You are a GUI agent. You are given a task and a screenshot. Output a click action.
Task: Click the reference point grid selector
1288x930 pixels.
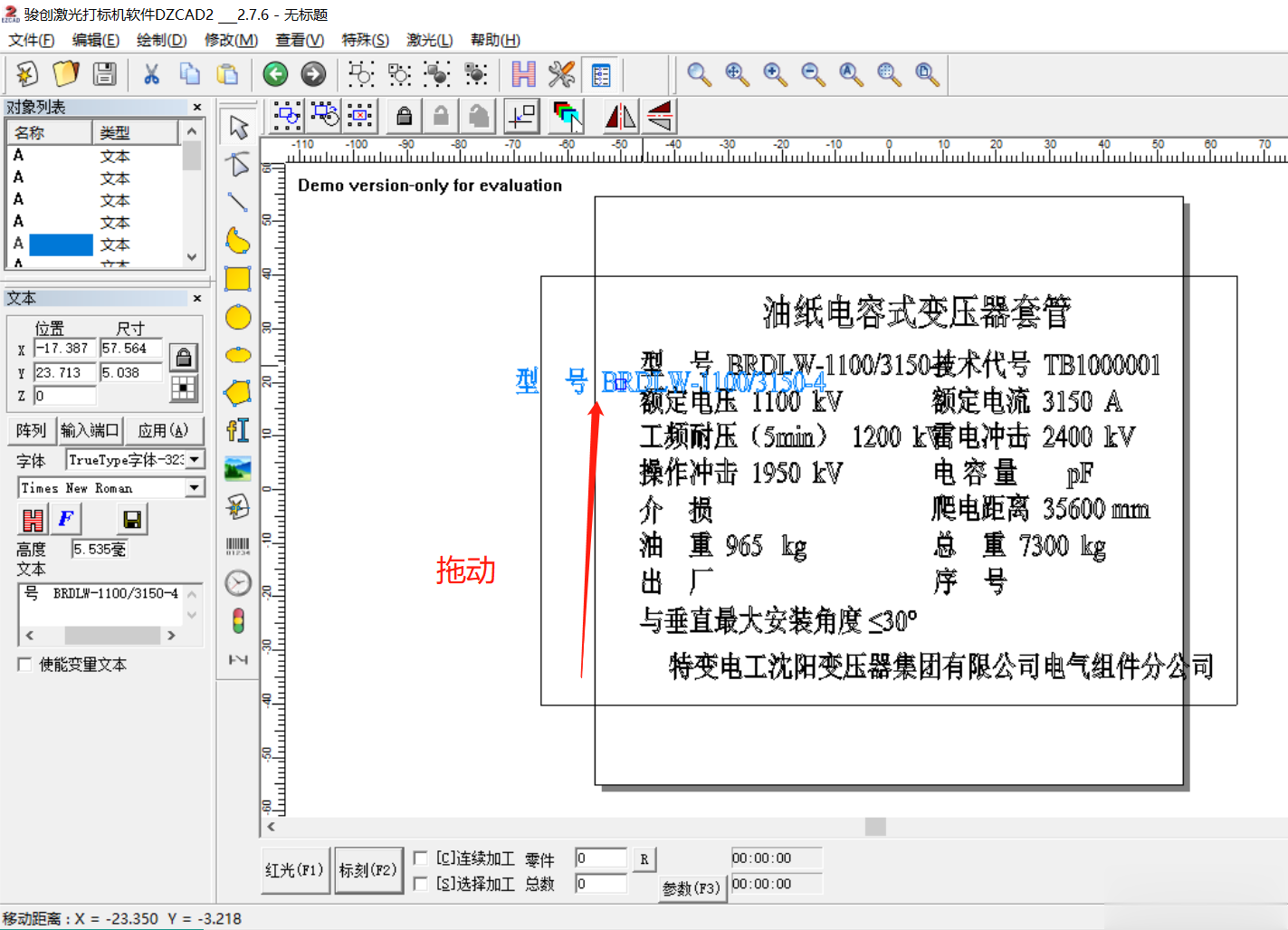[184, 388]
